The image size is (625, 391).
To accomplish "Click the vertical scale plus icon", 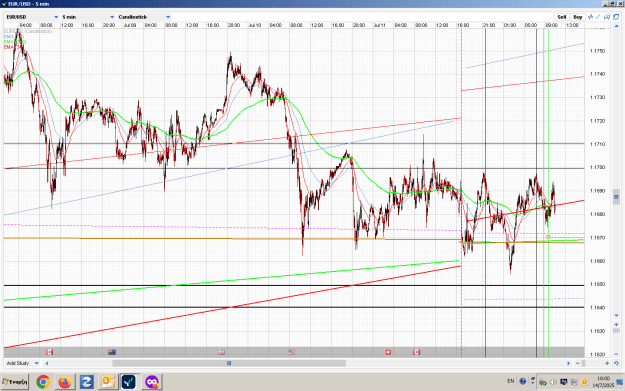I will tap(616, 324).
